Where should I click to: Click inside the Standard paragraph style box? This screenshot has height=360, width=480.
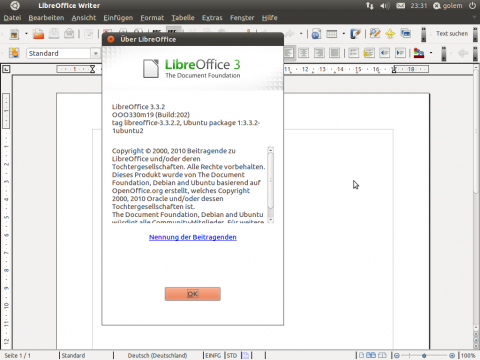(x=59, y=53)
